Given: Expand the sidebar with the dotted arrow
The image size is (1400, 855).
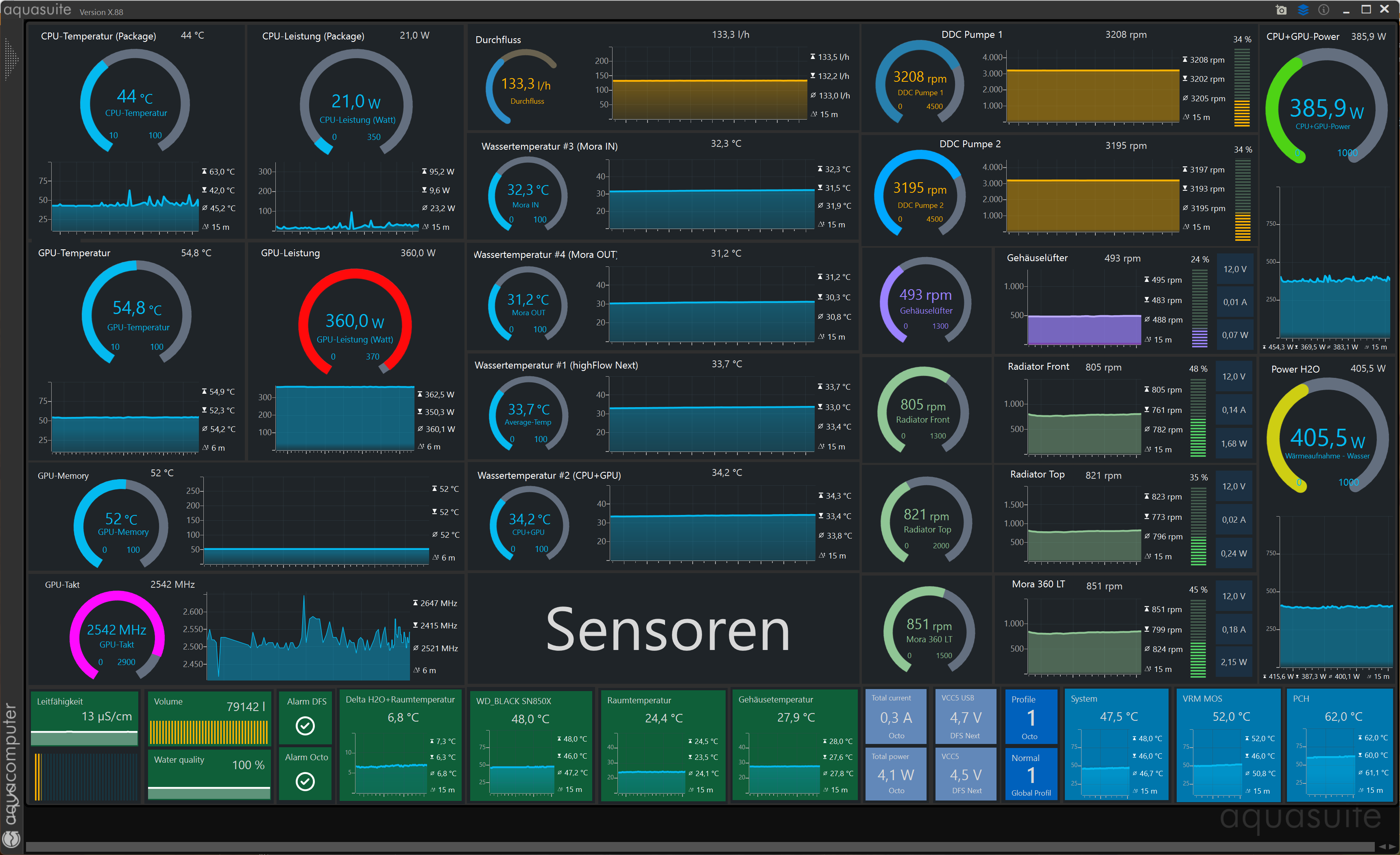Looking at the screenshot, I should pos(10,59).
